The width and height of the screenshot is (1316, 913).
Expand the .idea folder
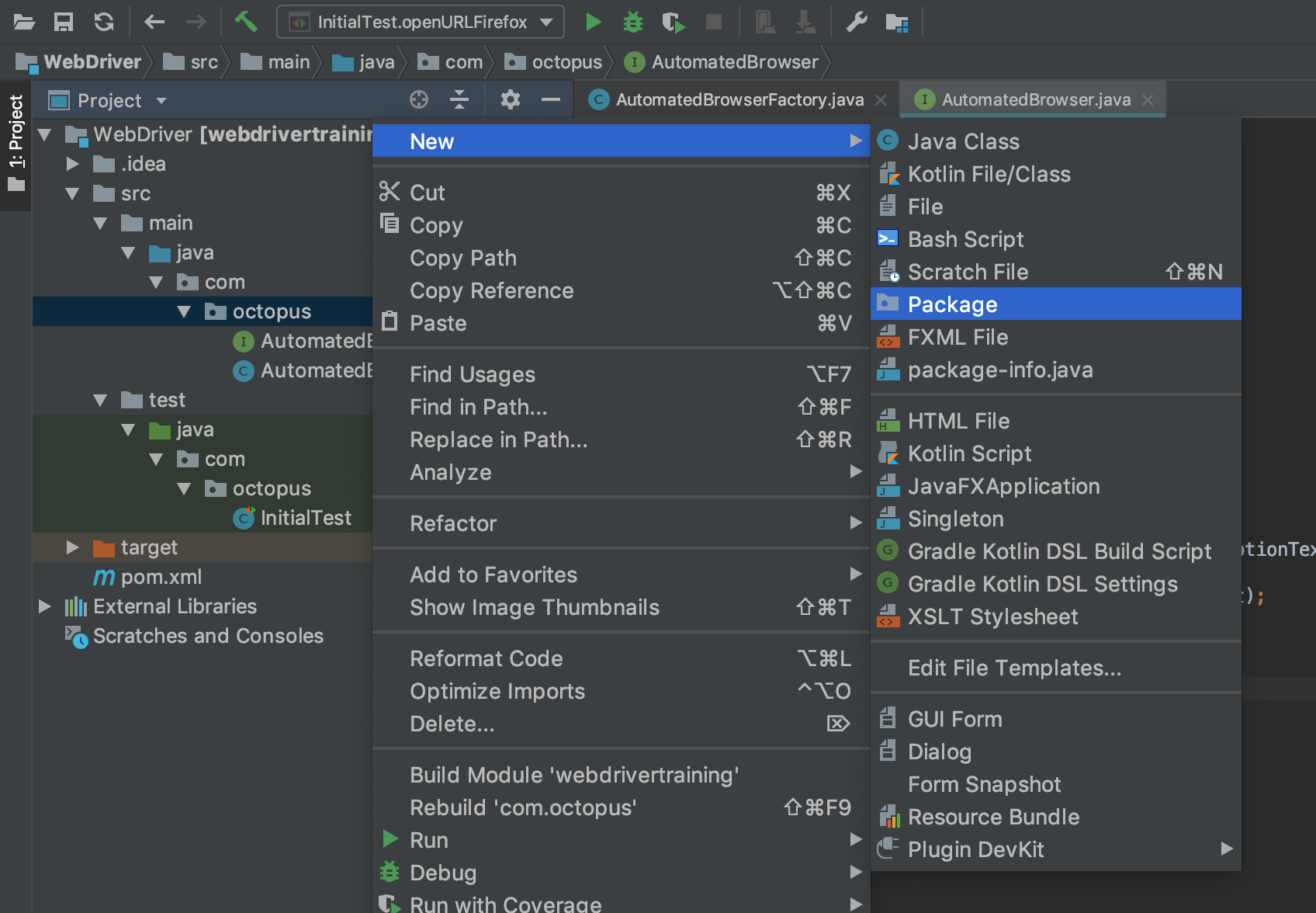[x=73, y=164]
